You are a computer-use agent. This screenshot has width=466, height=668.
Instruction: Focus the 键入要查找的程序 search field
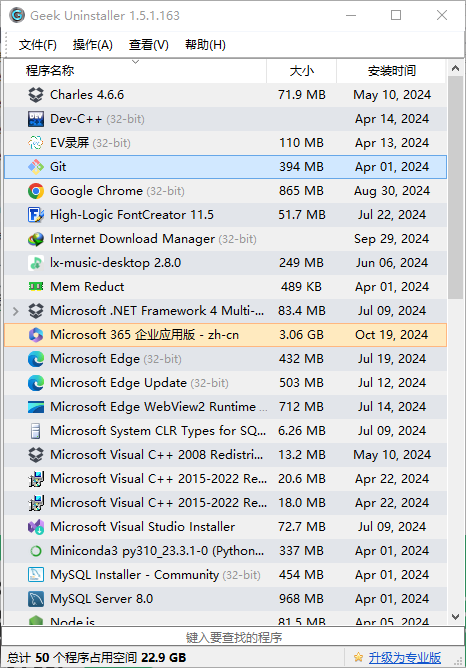coord(233,637)
